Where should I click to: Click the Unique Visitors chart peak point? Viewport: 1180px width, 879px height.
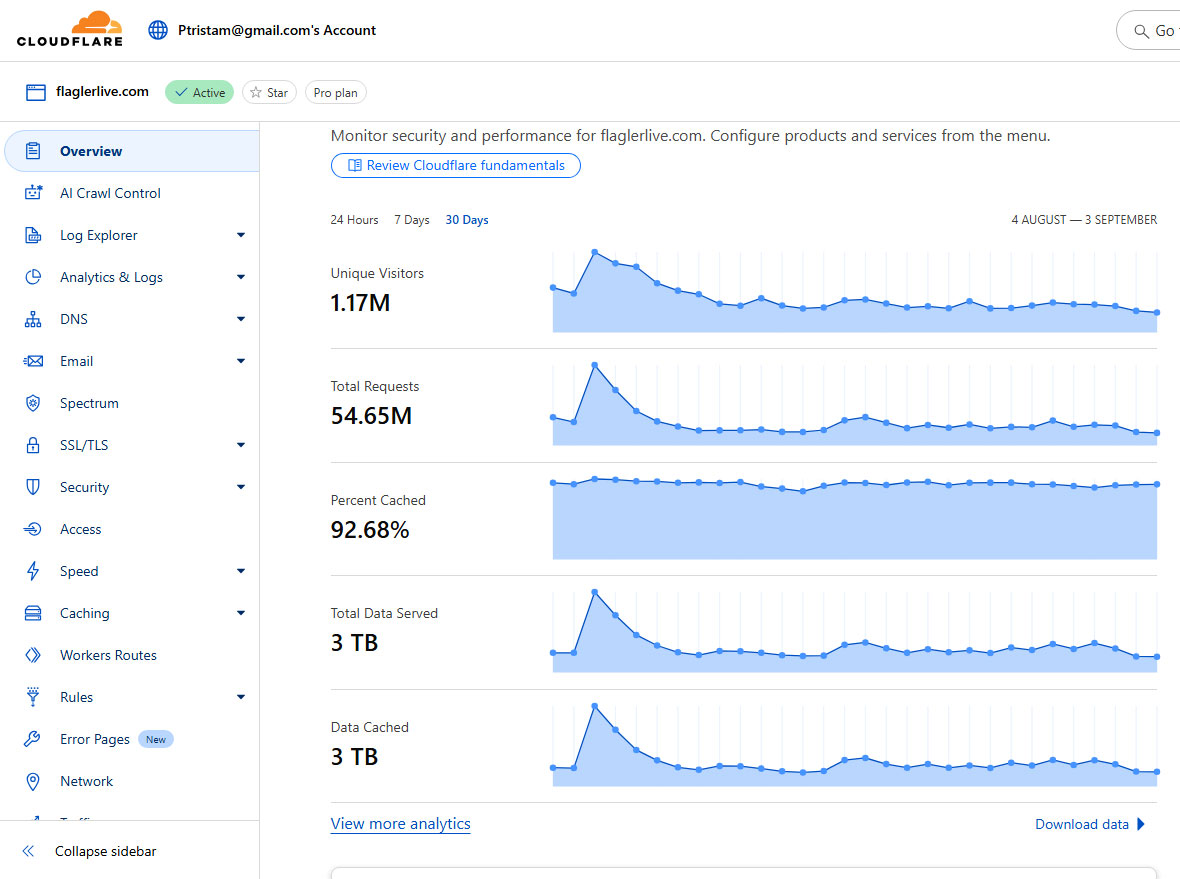pos(595,252)
